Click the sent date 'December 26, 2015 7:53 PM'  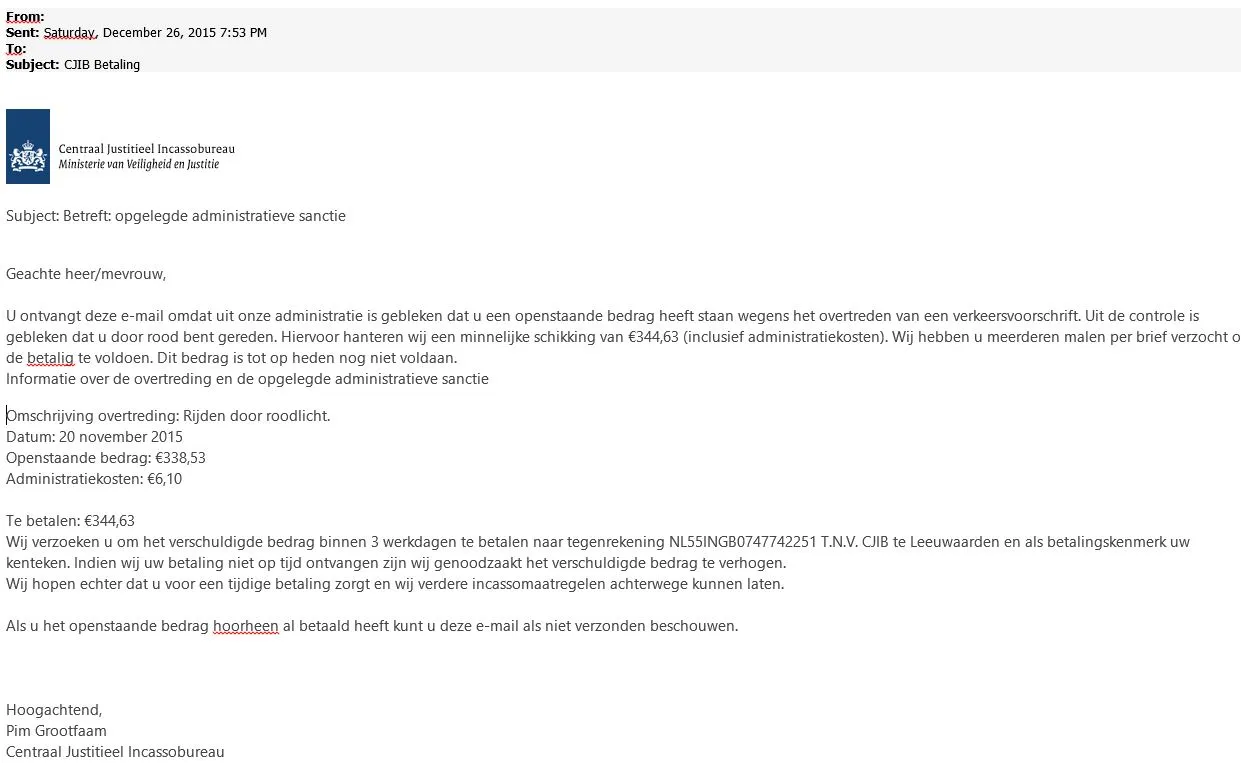[185, 32]
